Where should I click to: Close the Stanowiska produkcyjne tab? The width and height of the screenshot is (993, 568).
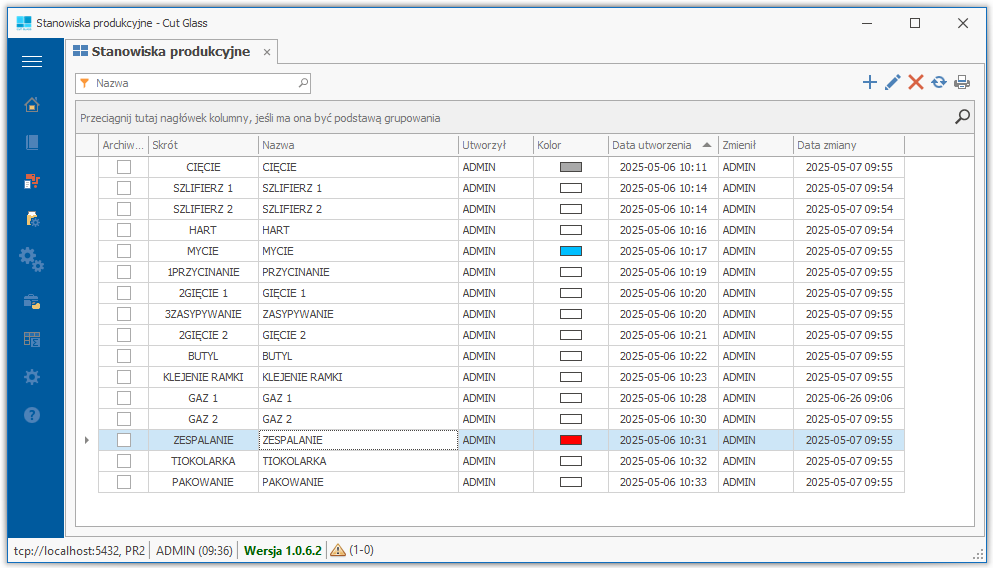(267, 52)
